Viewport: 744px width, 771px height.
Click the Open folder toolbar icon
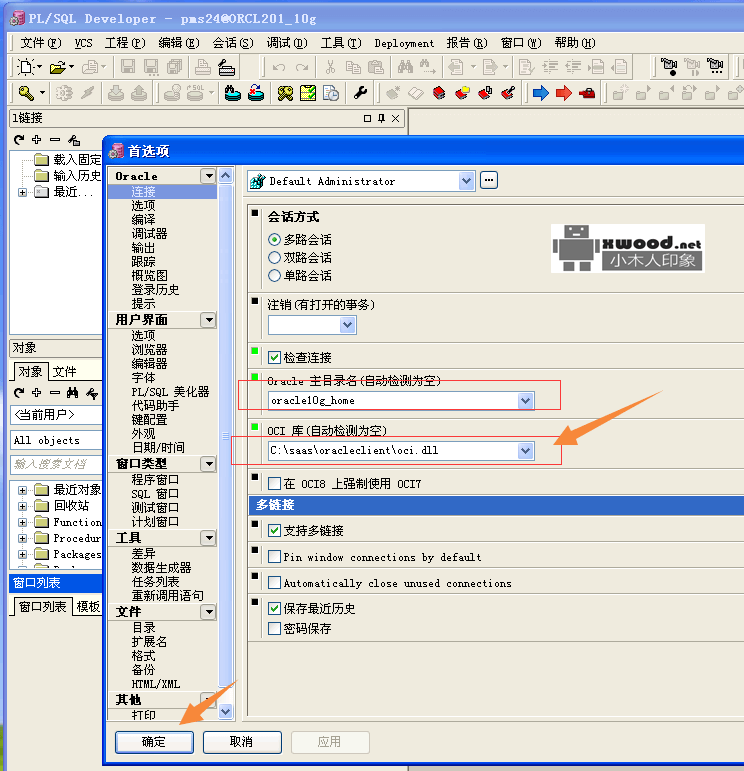click(58, 67)
